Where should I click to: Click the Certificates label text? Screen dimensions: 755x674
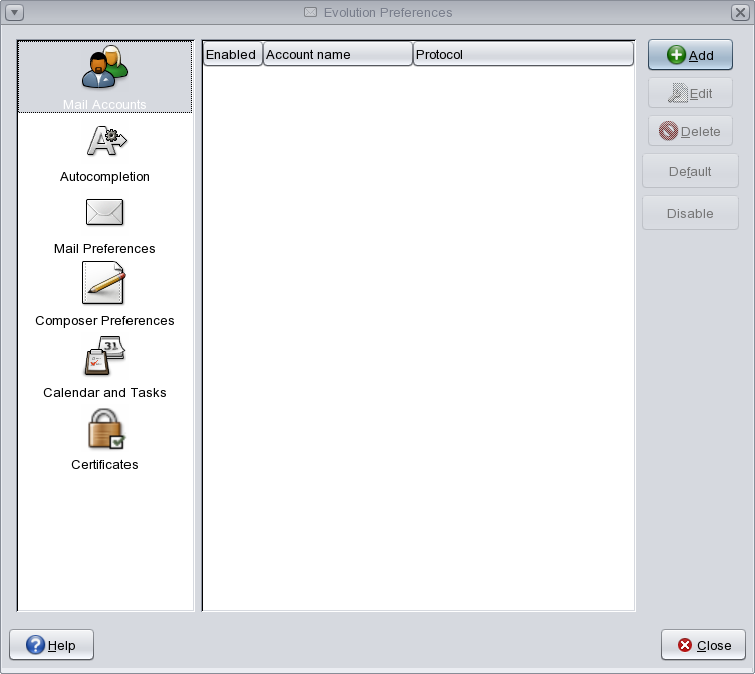point(104,465)
